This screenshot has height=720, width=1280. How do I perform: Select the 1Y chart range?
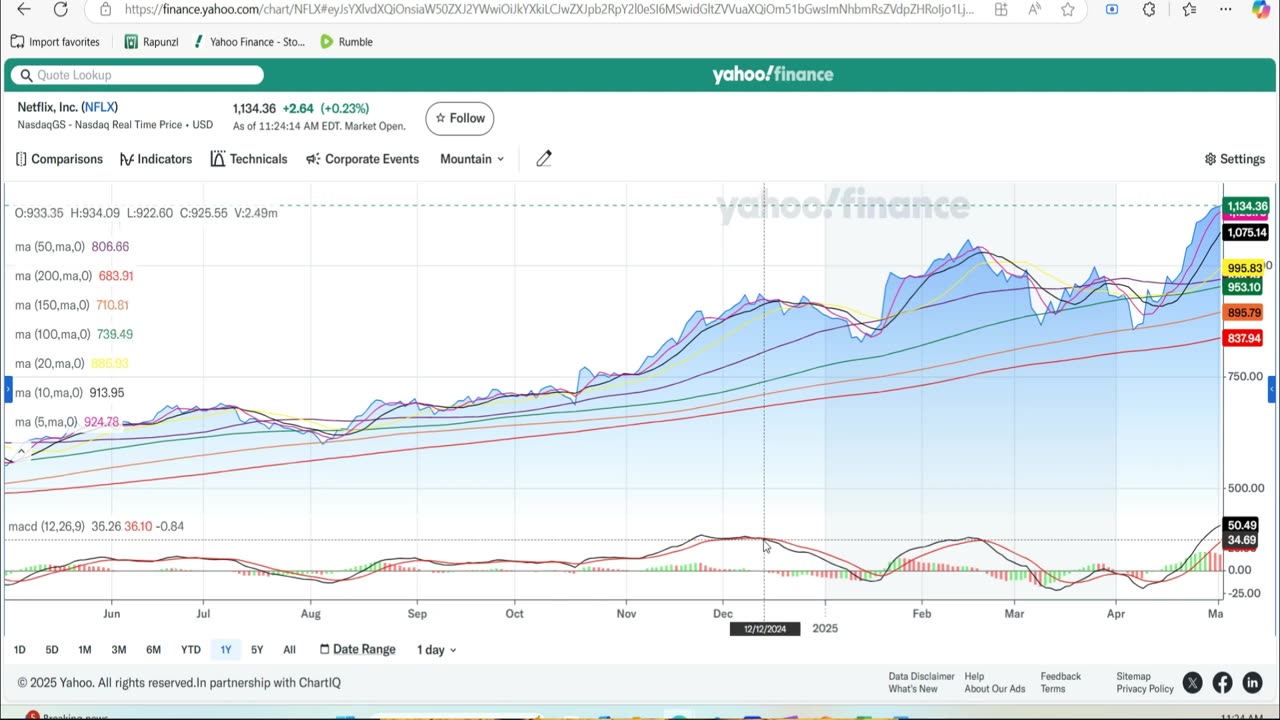[226, 650]
